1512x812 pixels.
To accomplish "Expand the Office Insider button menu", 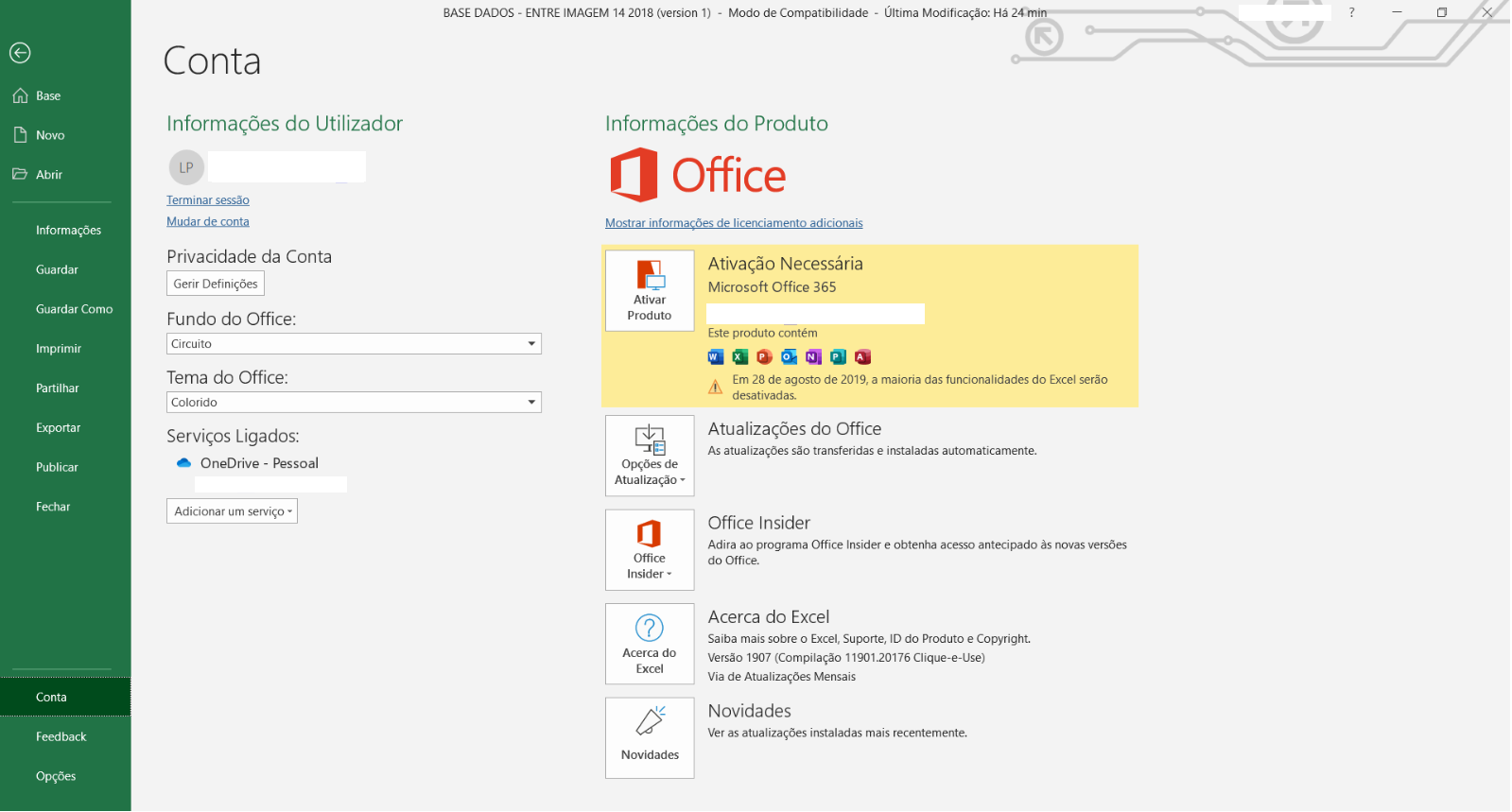I will (x=650, y=550).
